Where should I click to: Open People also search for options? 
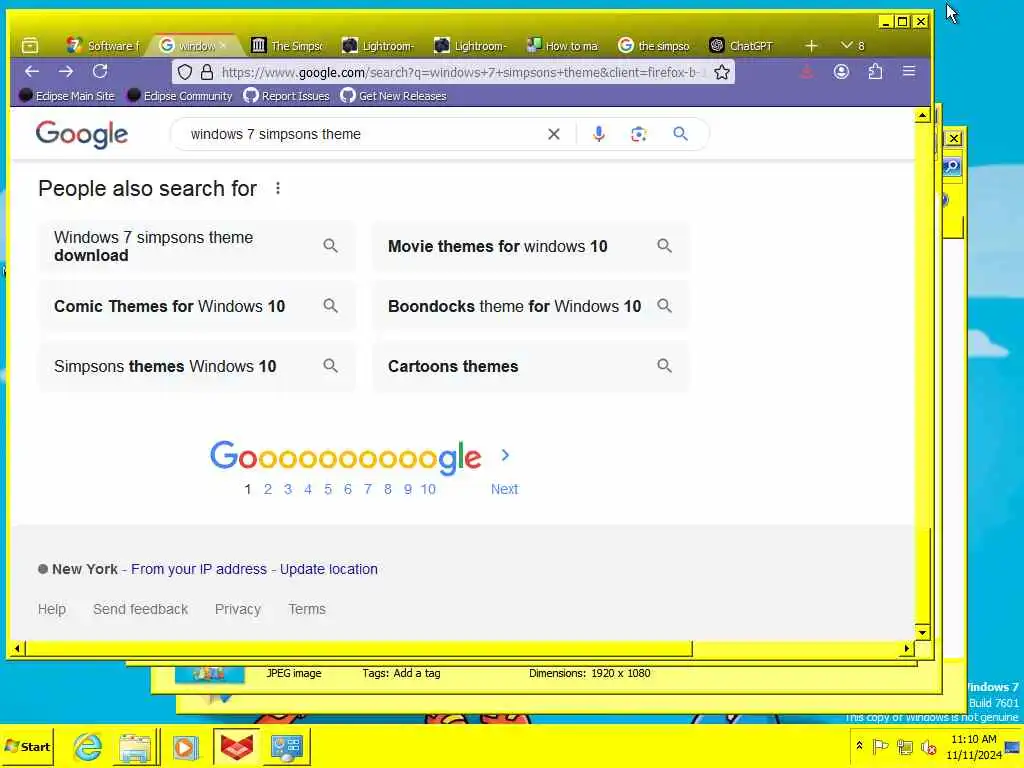coord(278,188)
